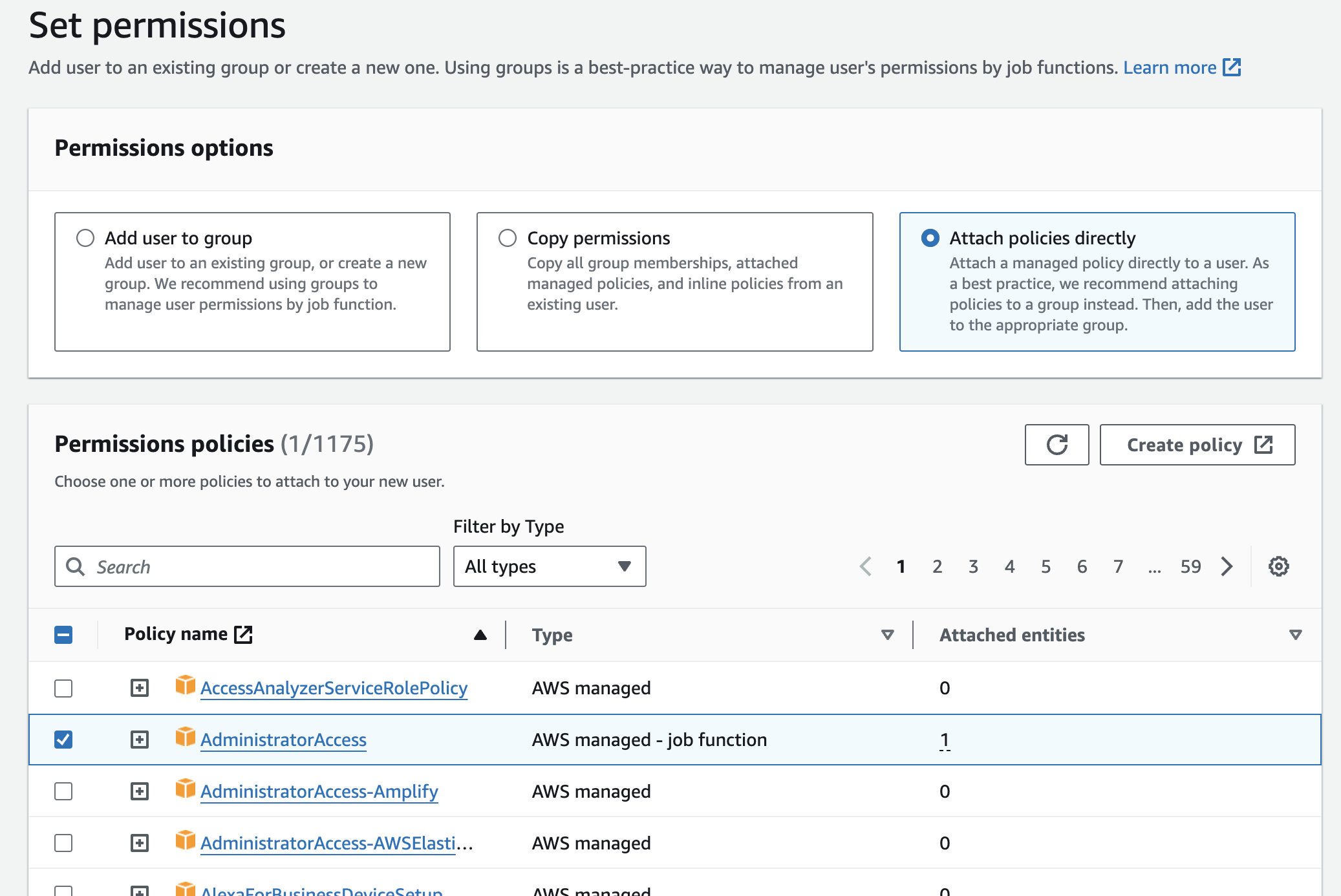Uncheck the AdministratorAccess policy checkbox
Image resolution: width=1341 pixels, height=896 pixels.
click(63, 739)
